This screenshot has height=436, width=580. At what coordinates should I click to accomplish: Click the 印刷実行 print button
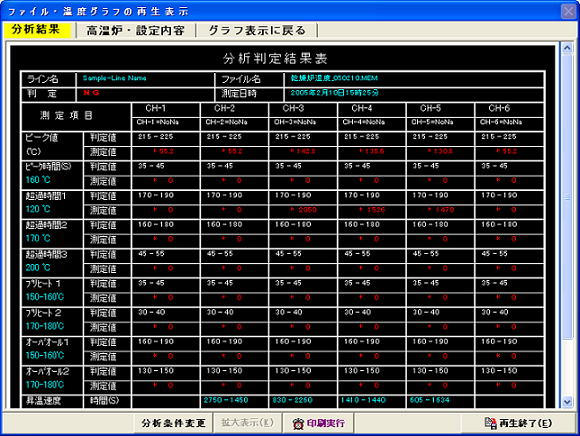pos(318,423)
